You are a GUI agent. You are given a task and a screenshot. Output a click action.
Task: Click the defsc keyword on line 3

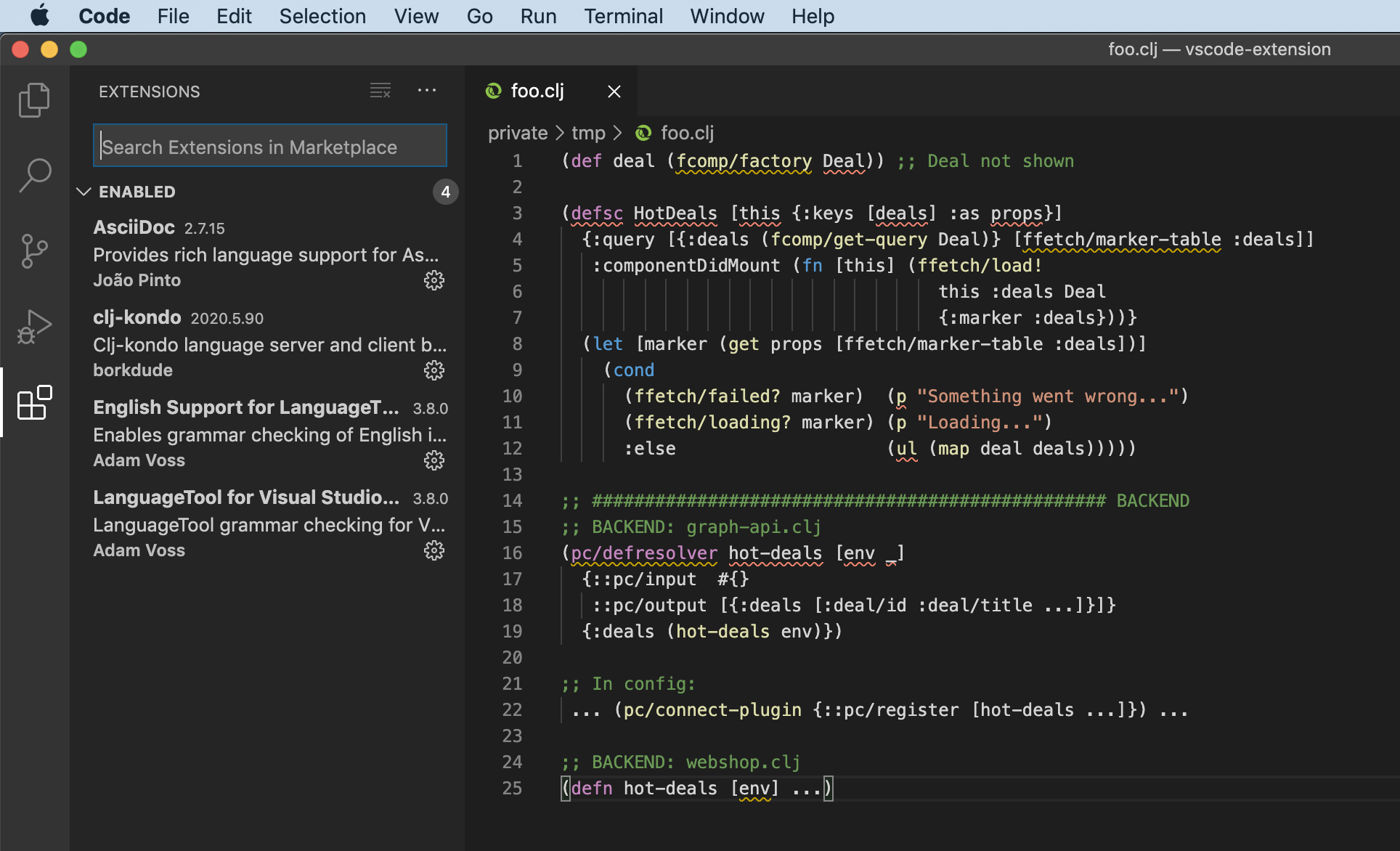597,213
